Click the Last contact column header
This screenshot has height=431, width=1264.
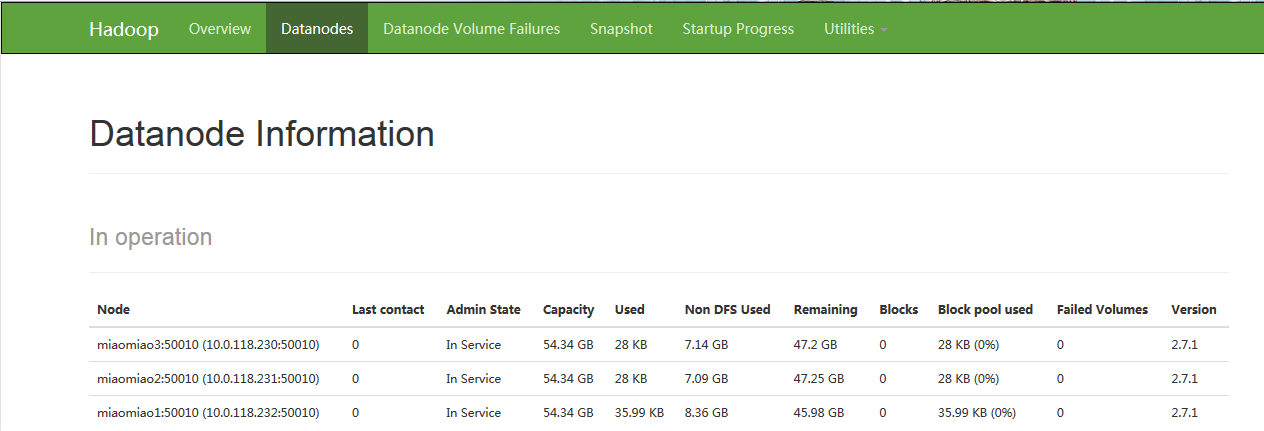click(x=388, y=310)
